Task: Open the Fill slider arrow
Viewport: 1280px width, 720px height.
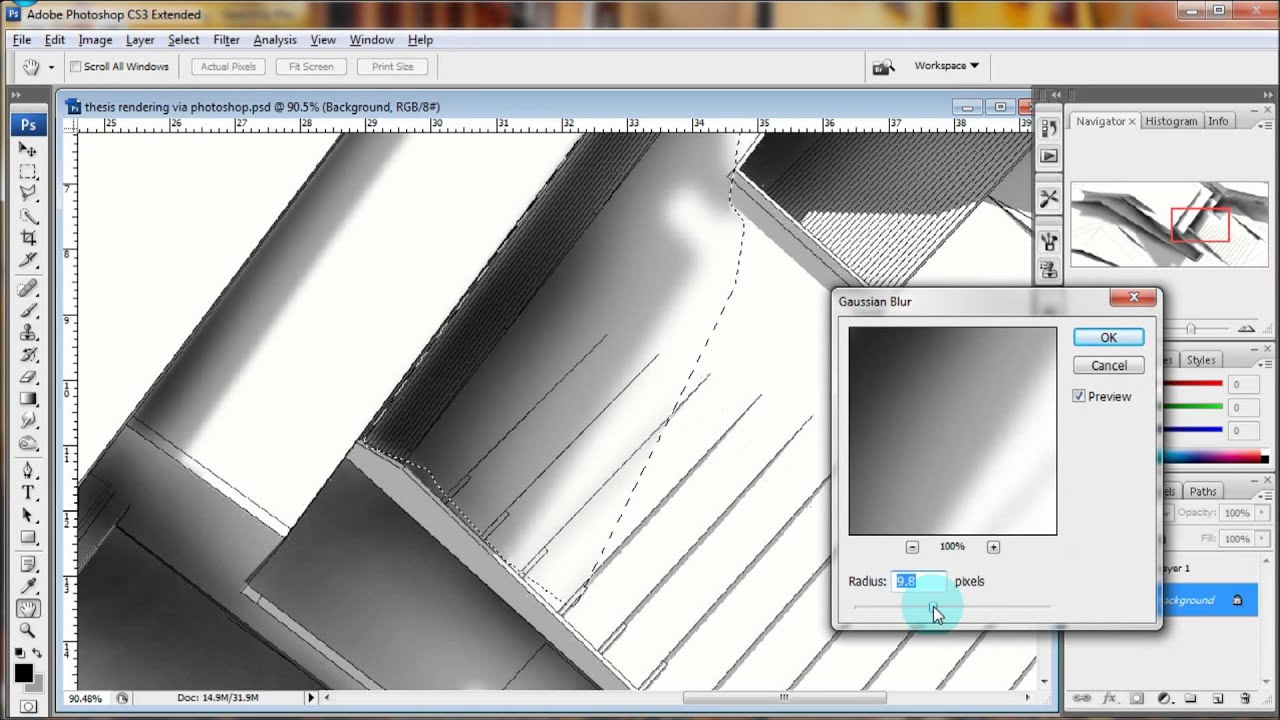Action: pyautogui.click(x=1261, y=539)
